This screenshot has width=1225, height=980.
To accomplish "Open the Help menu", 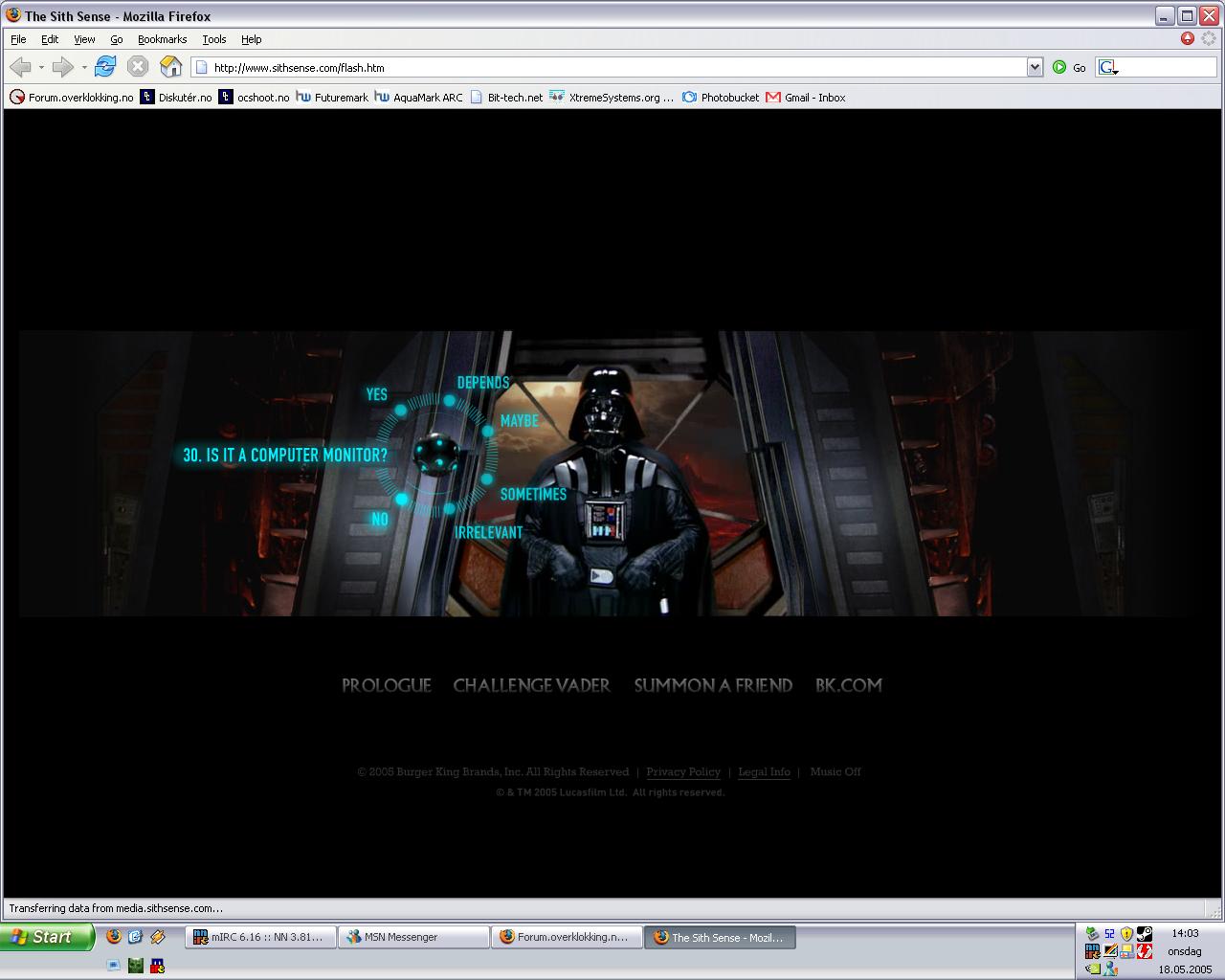I will pos(251,39).
